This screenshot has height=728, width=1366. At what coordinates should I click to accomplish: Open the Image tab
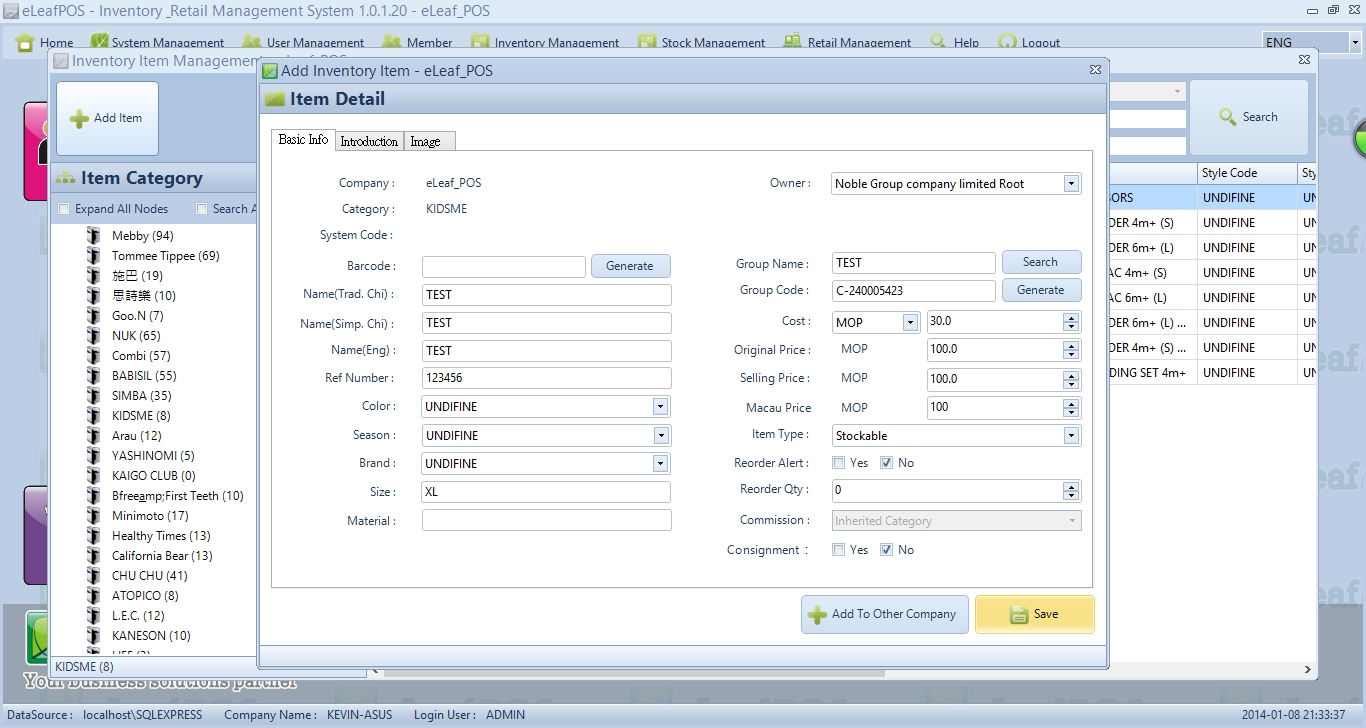tap(425, 141)
